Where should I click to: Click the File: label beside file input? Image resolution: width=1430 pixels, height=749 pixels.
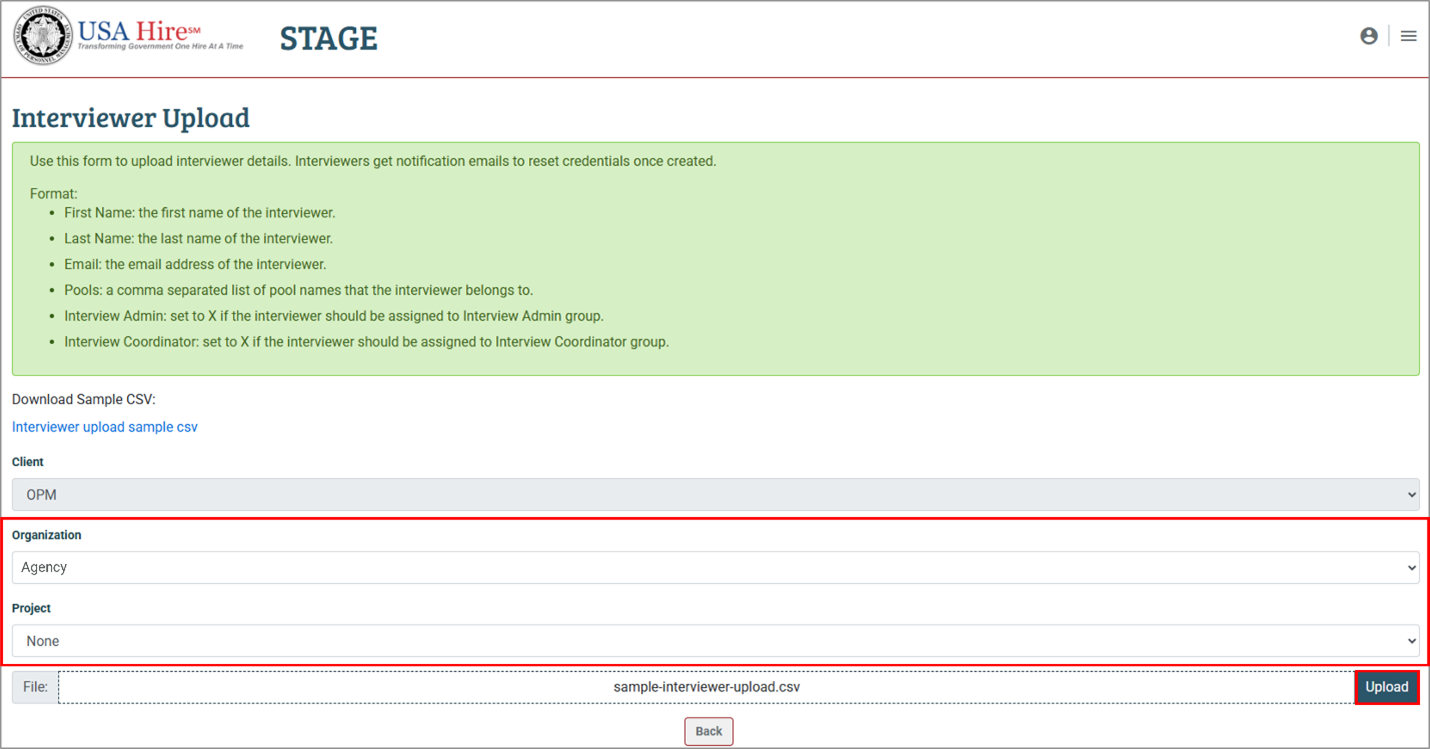[35, 687]
